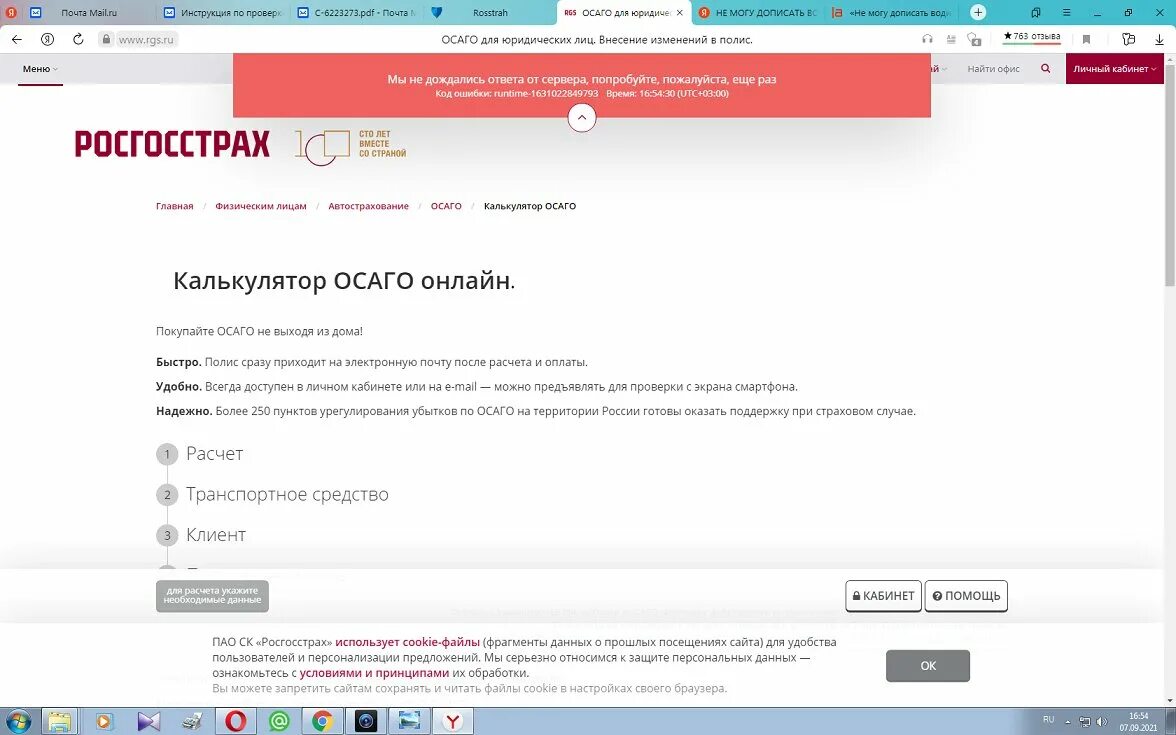1176x735 pixels.
Task: Go to Главная breadcrumb
Action: click(x=175, y=206)
